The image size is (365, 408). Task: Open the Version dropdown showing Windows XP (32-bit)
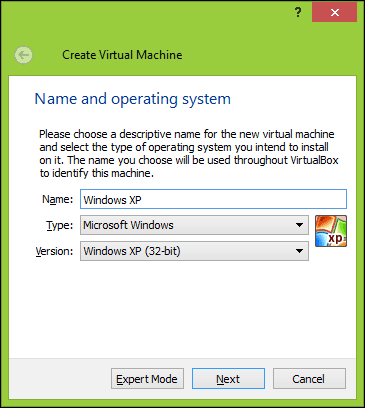coord(194,251)
